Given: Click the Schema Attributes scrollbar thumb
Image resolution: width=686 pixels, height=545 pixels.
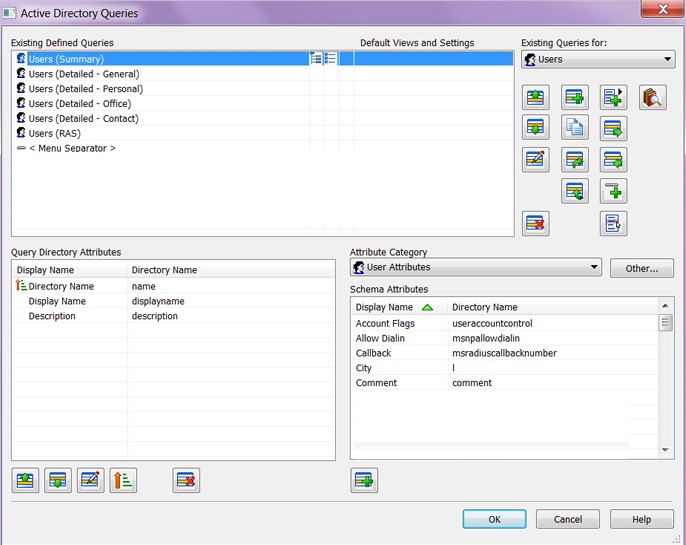Looking at the screenshot, I should click(665, 323).
